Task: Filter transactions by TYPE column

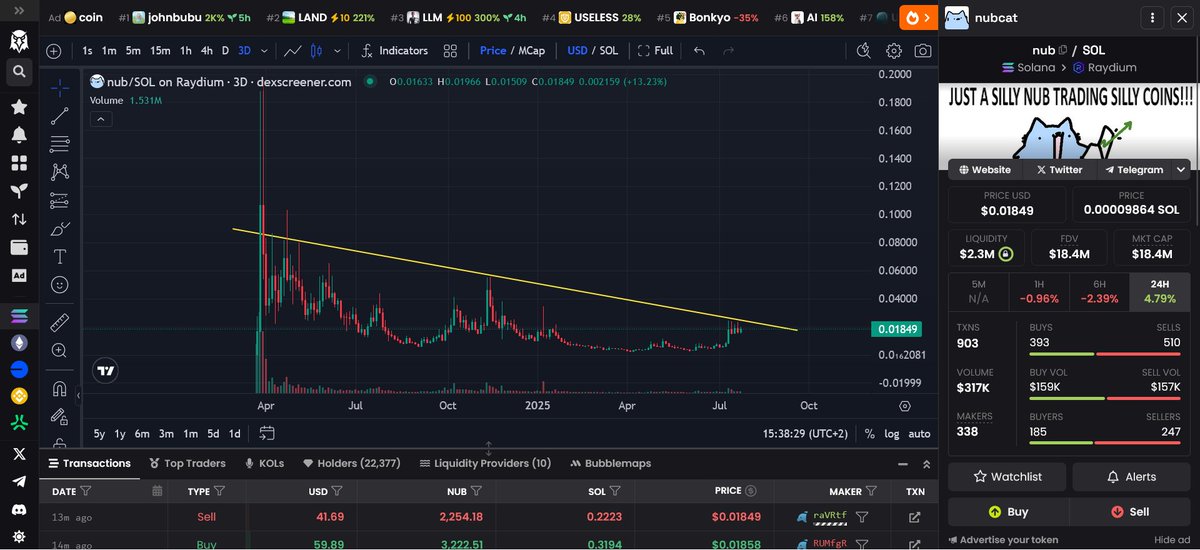Action: click(219, 491)
